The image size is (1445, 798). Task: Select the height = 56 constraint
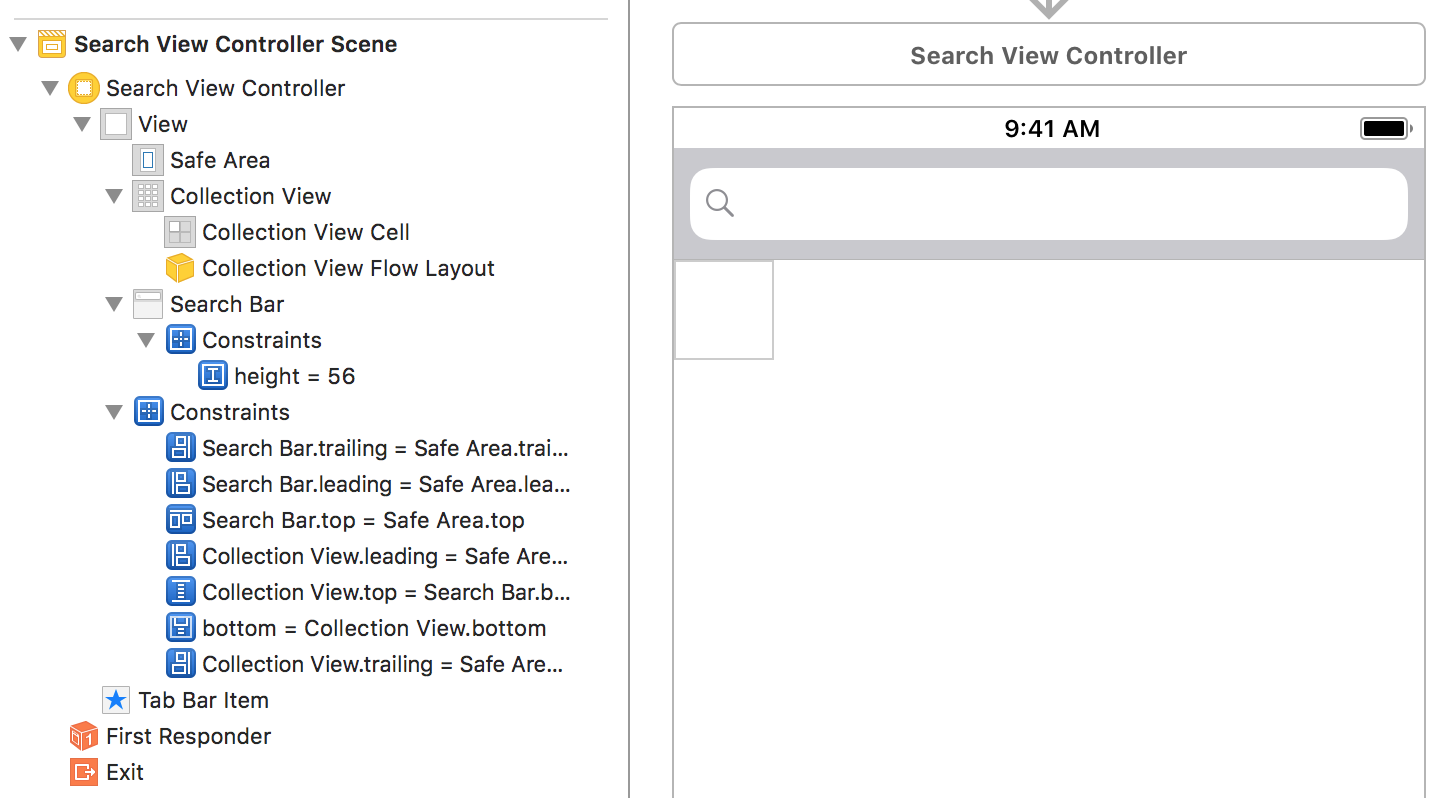pyautogui.click(x=294, y=376)
